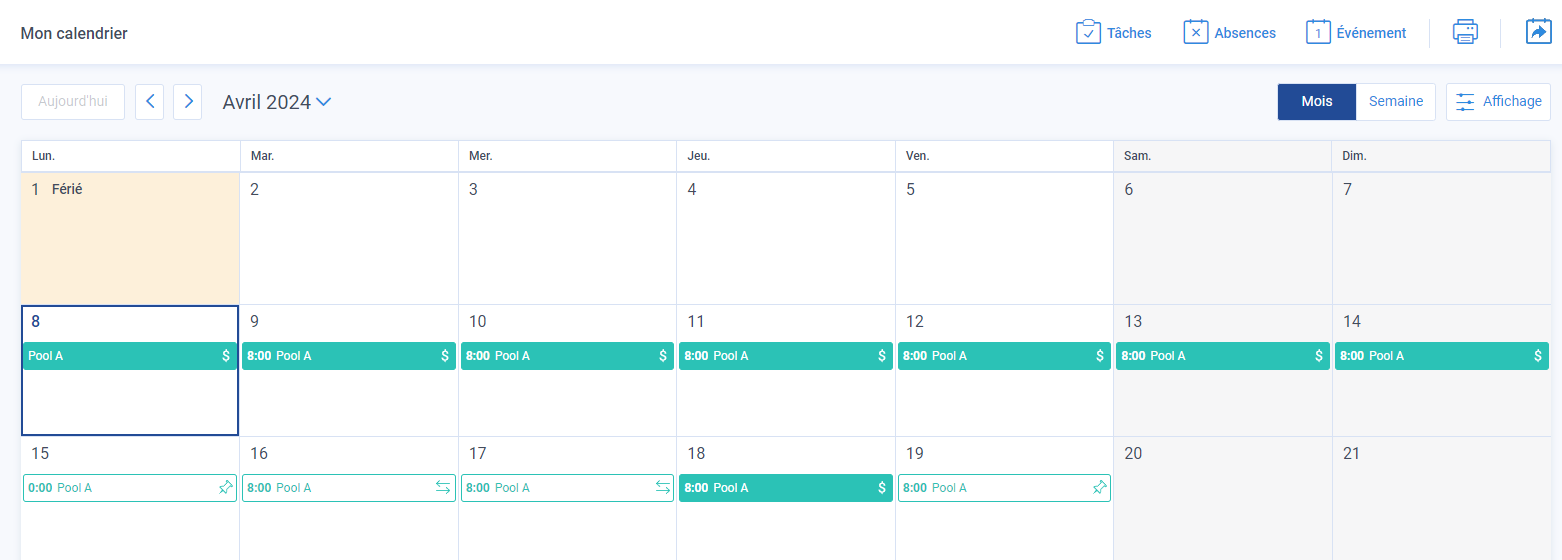Open the Tâches clipboard icon

tap(1088, 32)
